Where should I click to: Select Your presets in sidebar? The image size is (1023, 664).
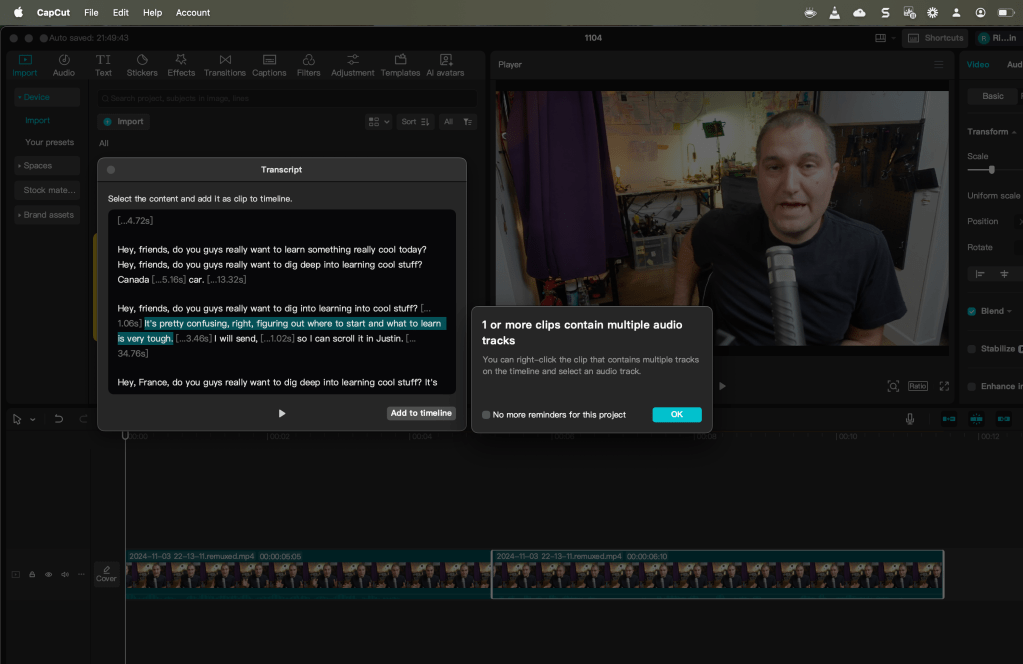point(50,142)
